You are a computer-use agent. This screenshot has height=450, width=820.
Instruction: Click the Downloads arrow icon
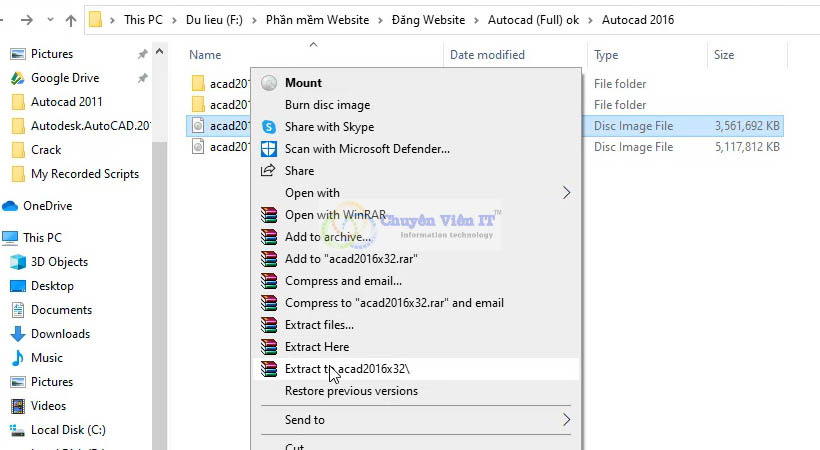[x=18, y=334]
